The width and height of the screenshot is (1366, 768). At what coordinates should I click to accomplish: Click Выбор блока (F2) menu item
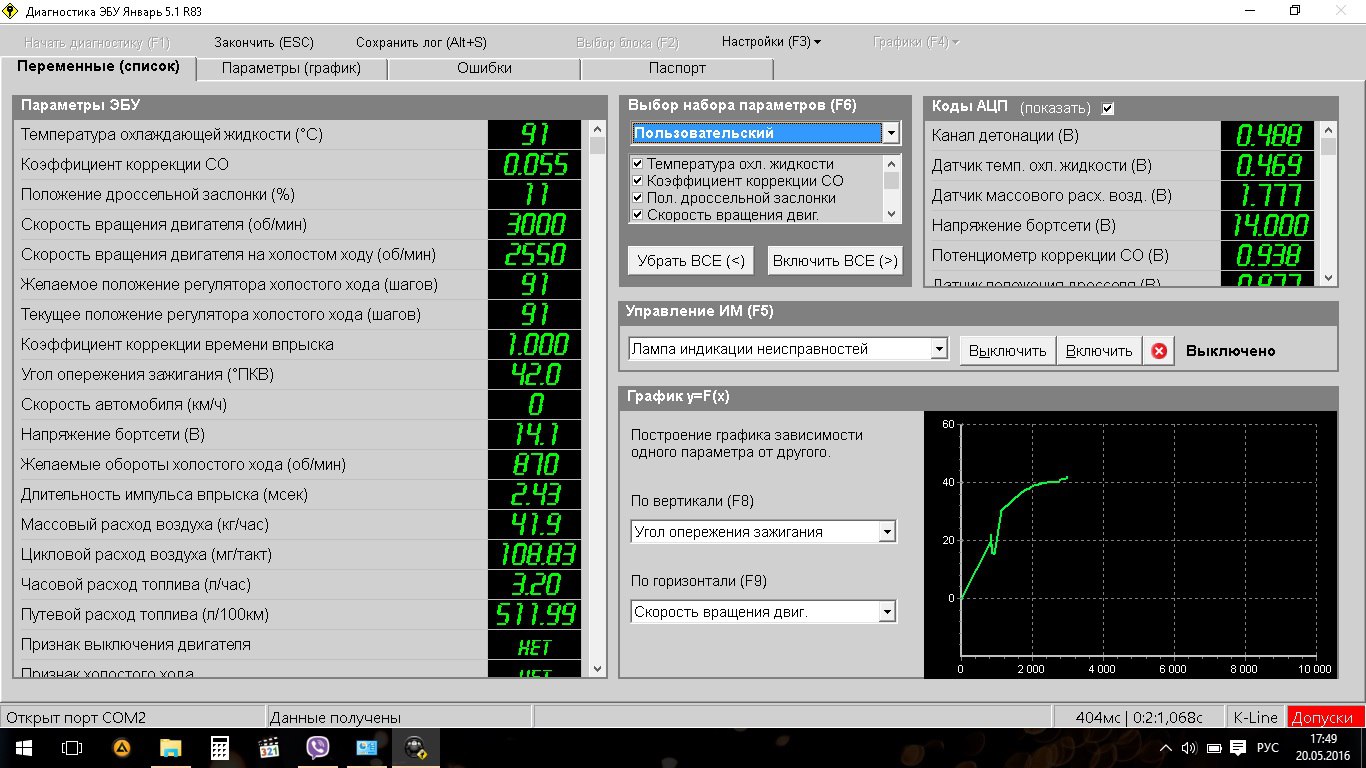[627, 42]
